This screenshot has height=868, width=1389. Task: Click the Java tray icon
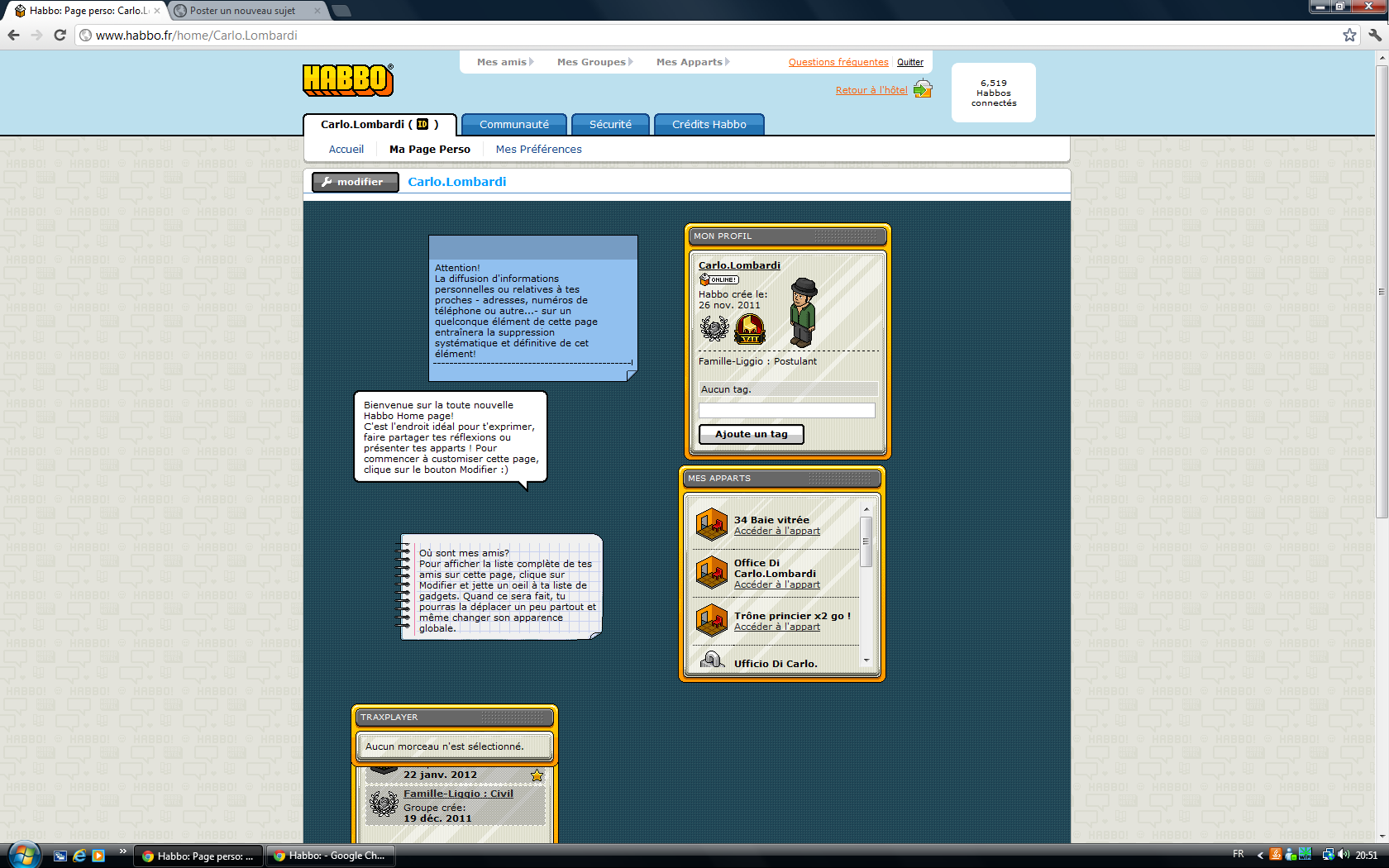click(1276, 855)
